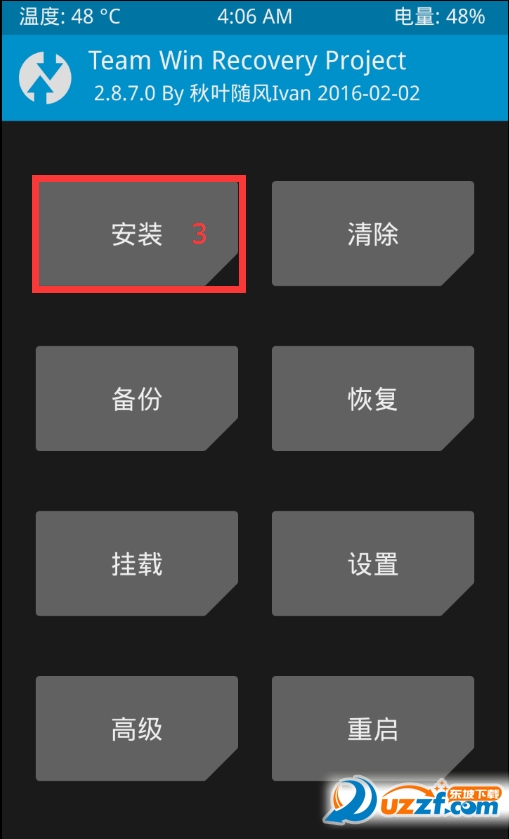
Task: Tap the 电量 48% battery indicator
Action: point(440,17)
